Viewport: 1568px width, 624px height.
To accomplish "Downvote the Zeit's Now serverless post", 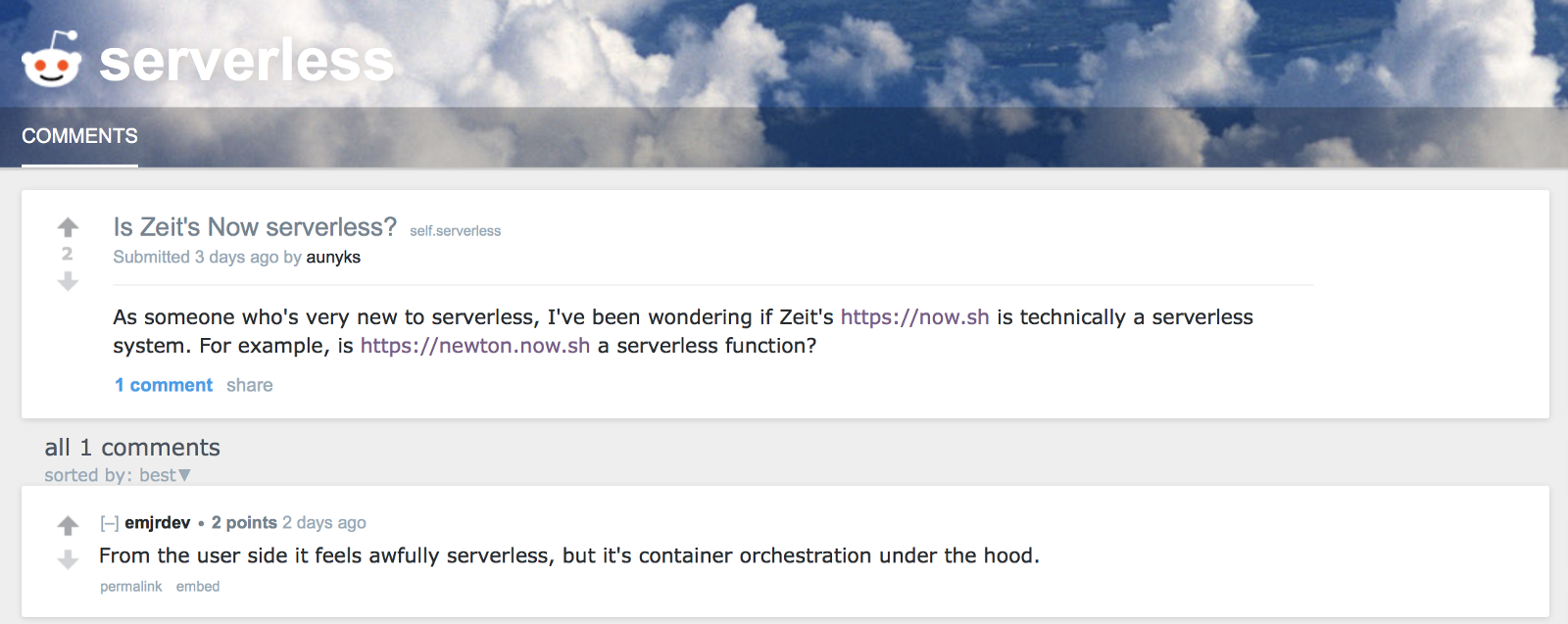I will click(x=68, y=282).
